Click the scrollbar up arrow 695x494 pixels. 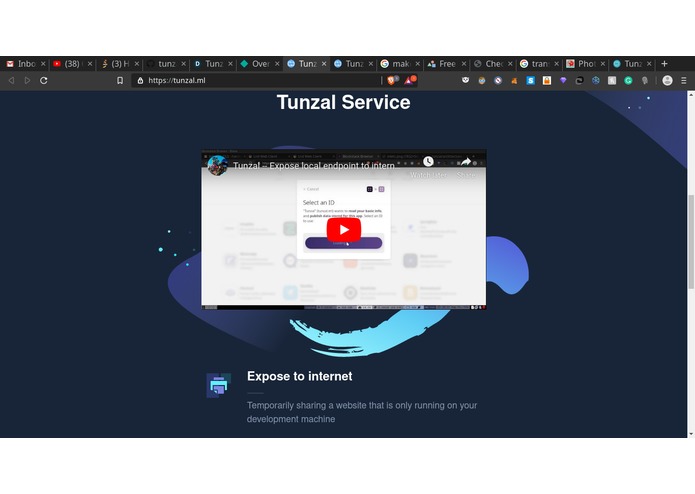point(691,94)
